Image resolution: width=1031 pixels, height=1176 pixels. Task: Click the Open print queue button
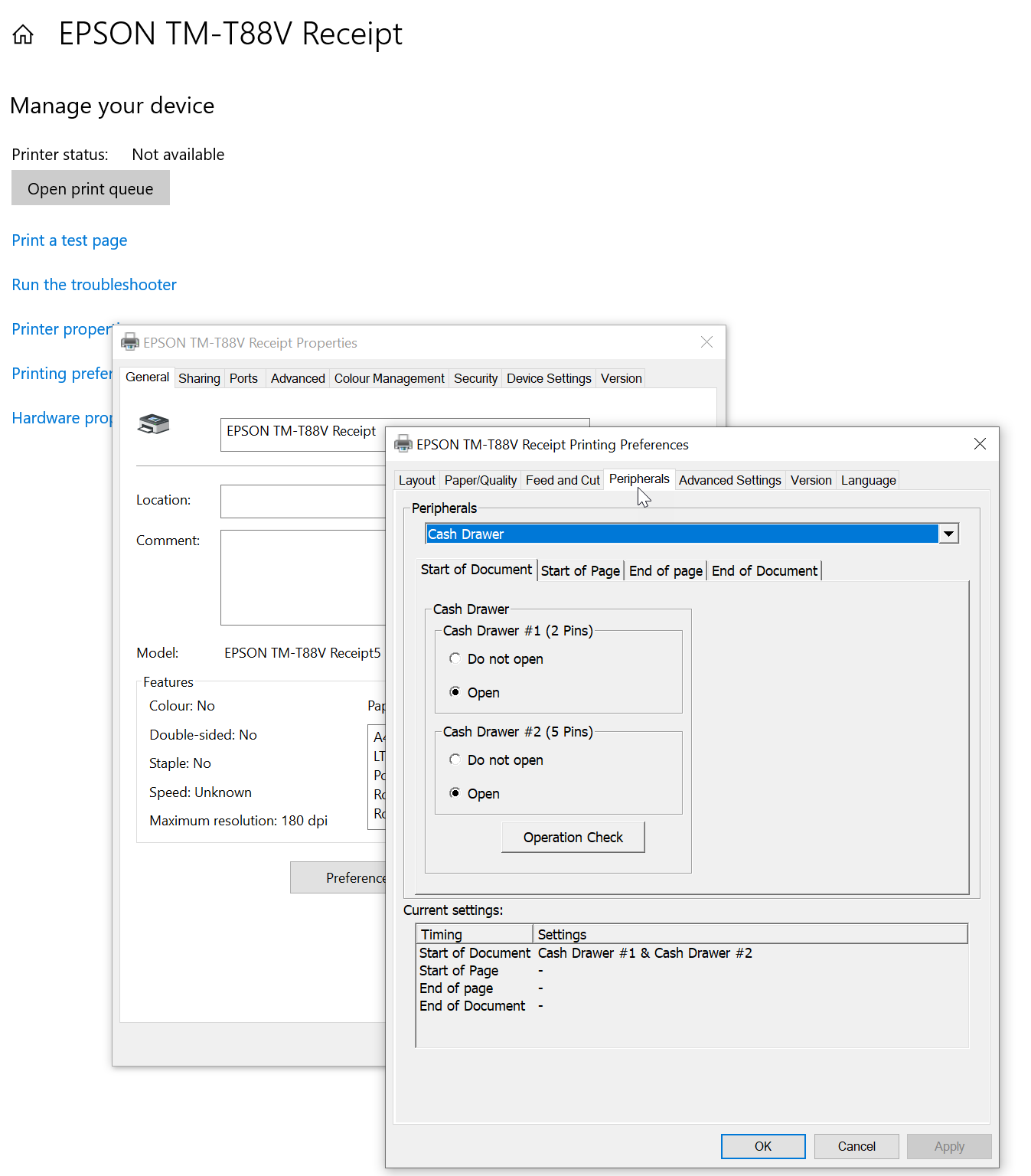click(x=90, y=188)
